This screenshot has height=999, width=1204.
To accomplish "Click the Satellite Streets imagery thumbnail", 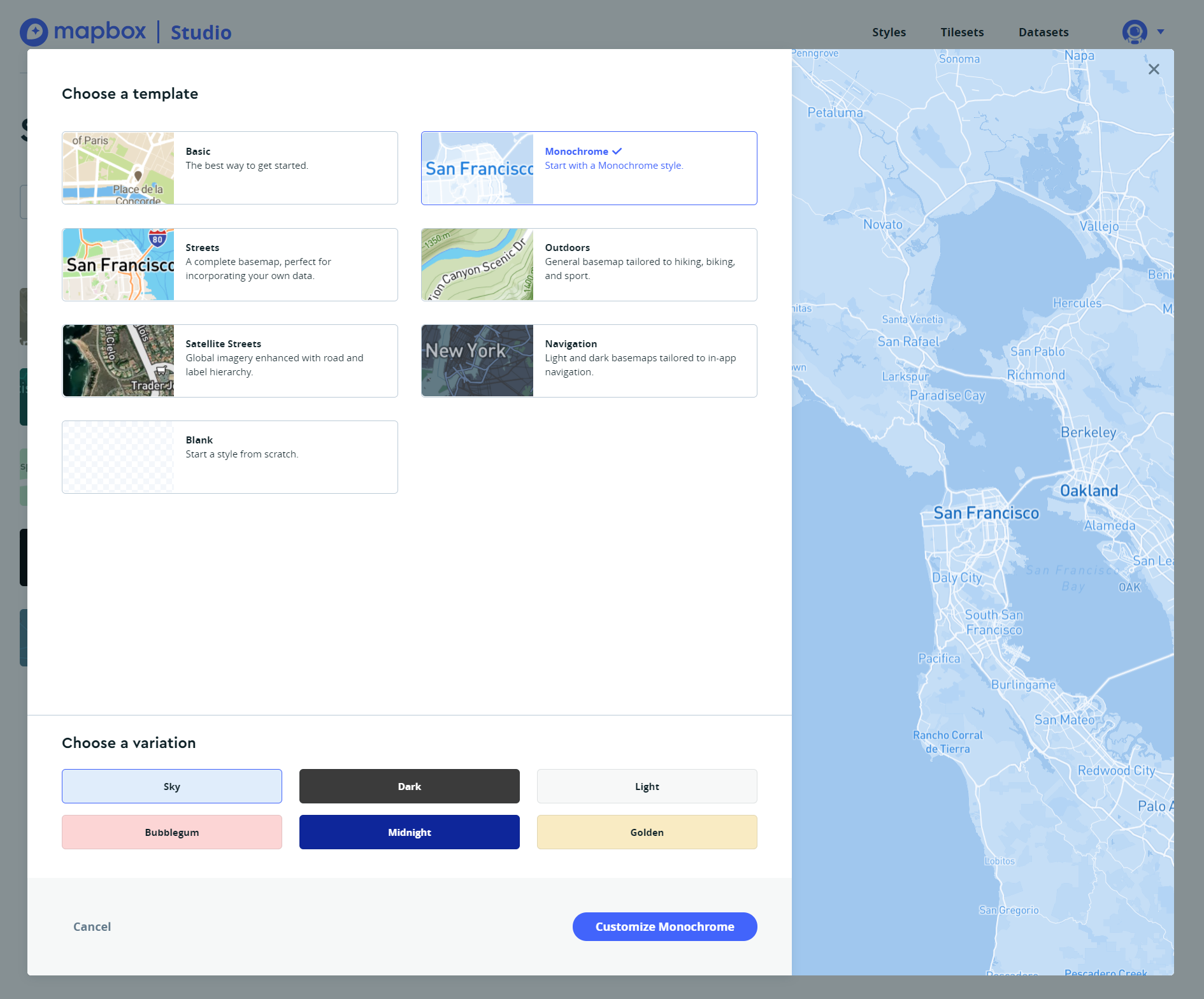I will point(118,361).
